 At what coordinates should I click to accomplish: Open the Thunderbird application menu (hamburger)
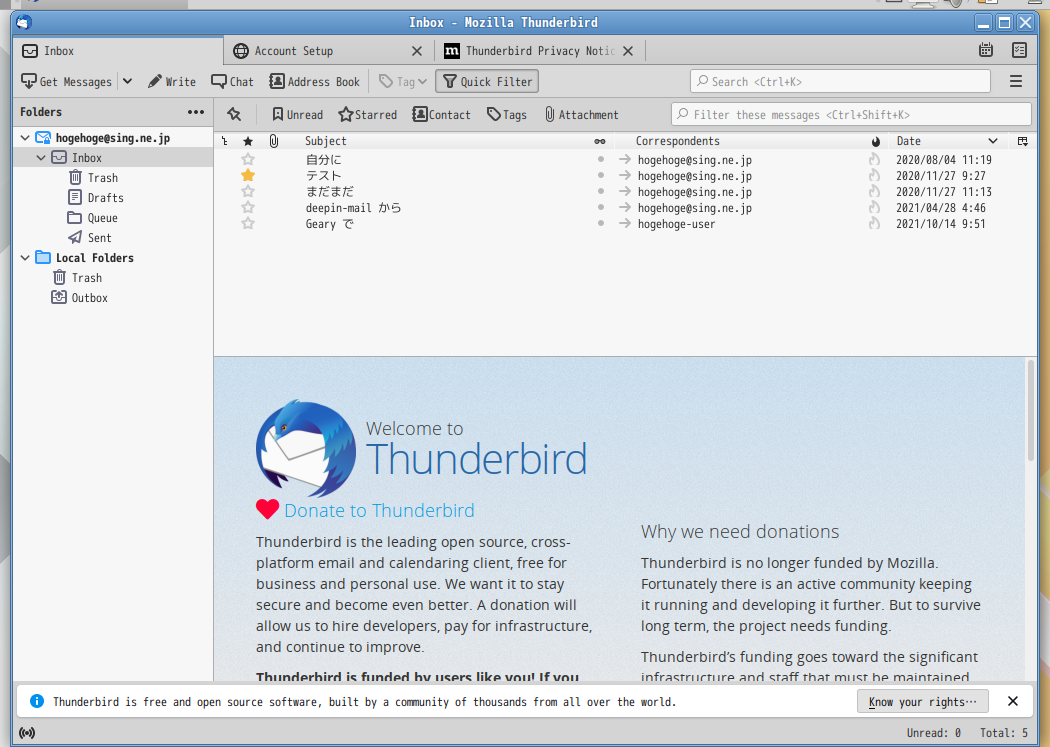[1016, 82]
